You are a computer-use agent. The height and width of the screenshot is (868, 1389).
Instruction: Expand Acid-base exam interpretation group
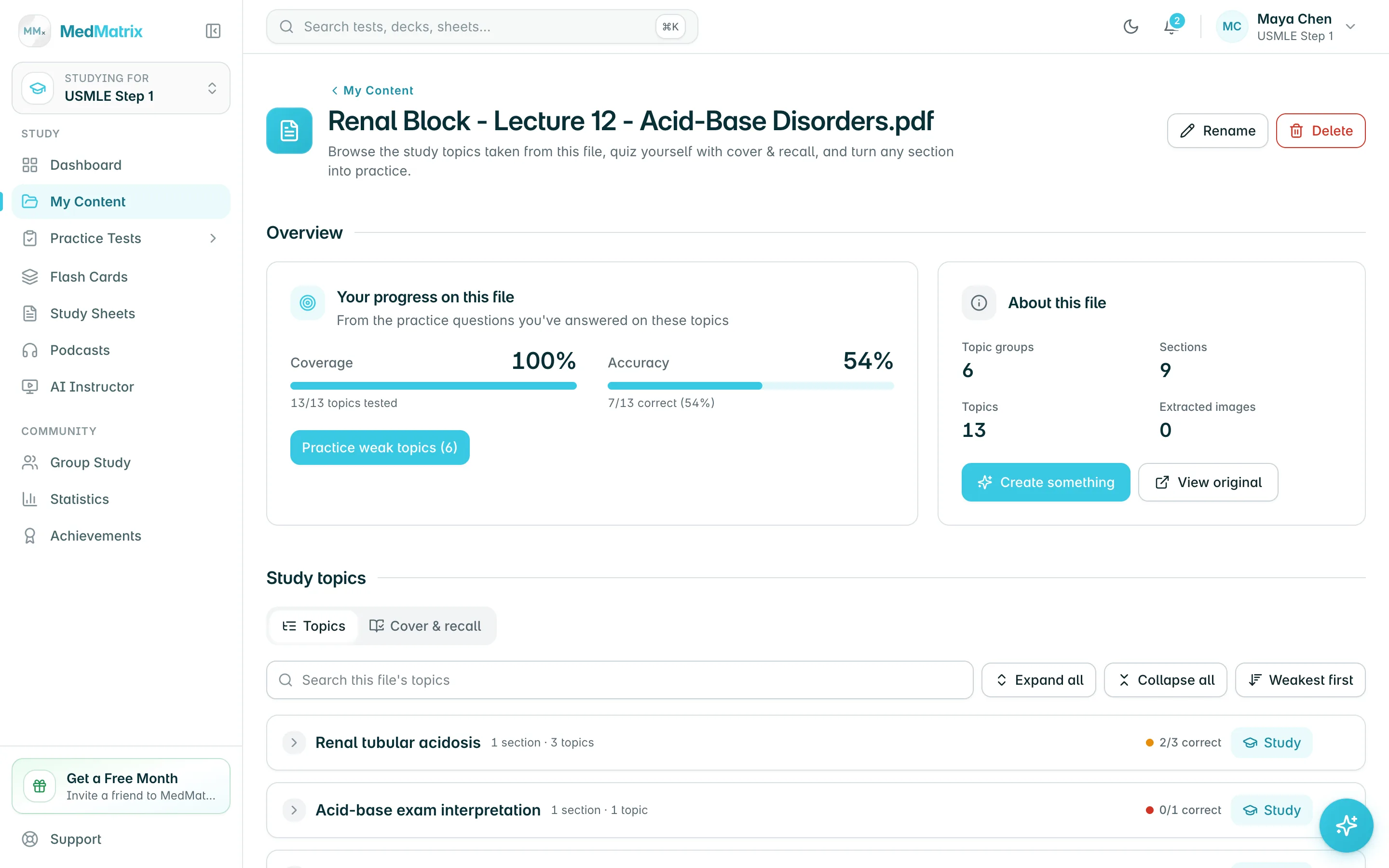pyautogui.click(x=294, y=810)
